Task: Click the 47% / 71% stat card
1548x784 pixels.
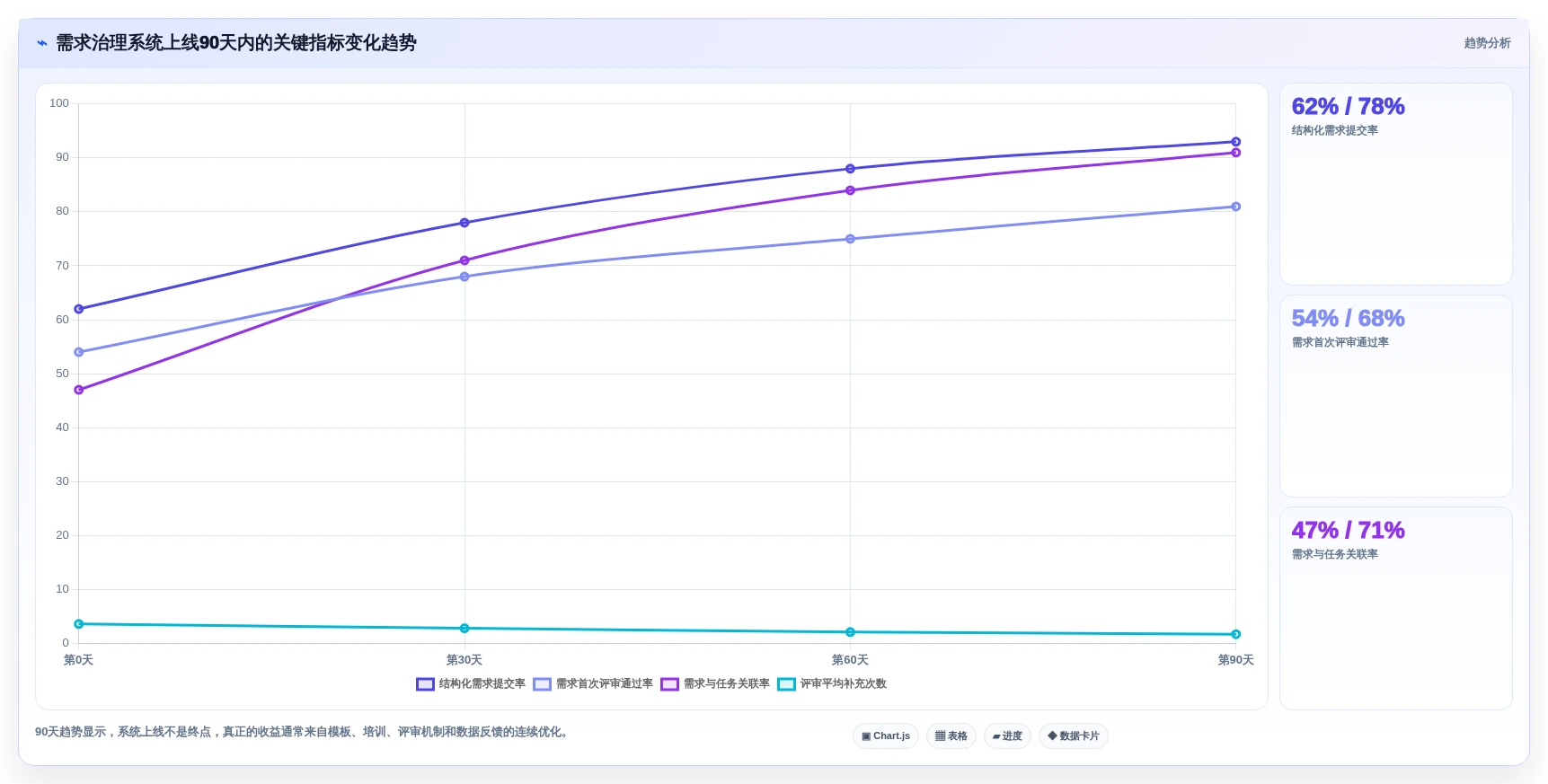Action: point(1395,608)
